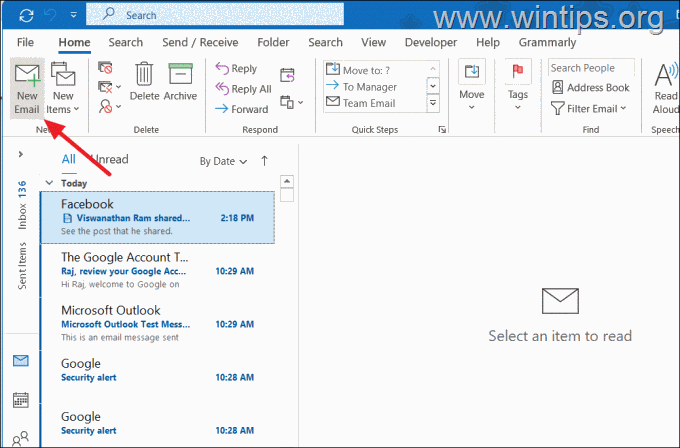Open the Sent Items folder
680x448 pixels.
click(x=22, y=265)
